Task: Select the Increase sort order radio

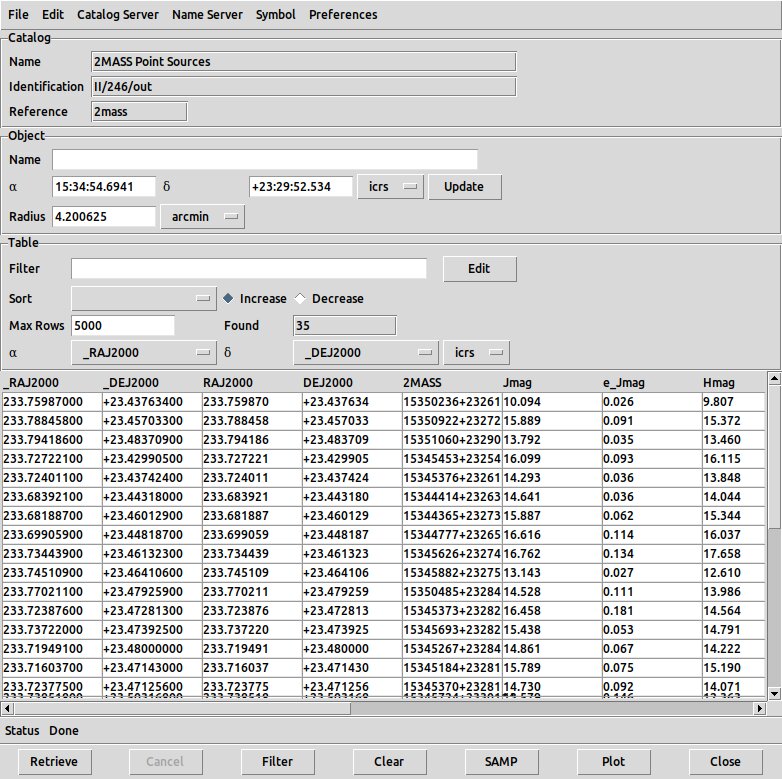Action: point(255,298)
